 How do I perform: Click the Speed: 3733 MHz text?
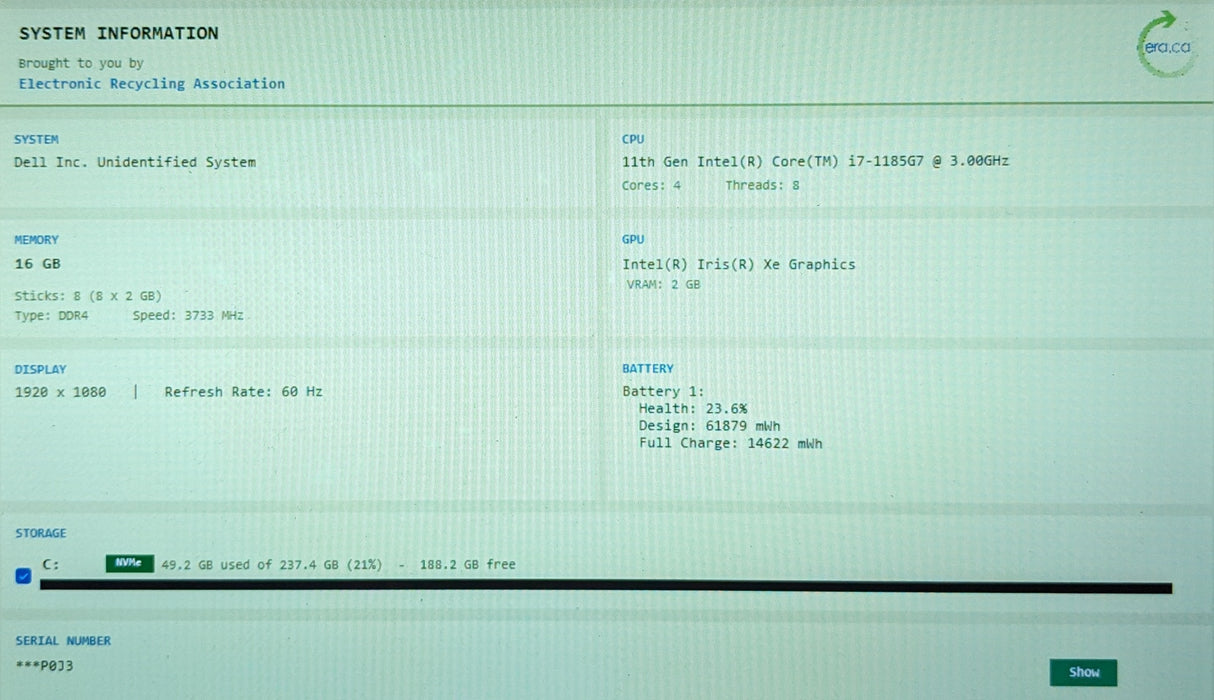click(x=188, y=316)
